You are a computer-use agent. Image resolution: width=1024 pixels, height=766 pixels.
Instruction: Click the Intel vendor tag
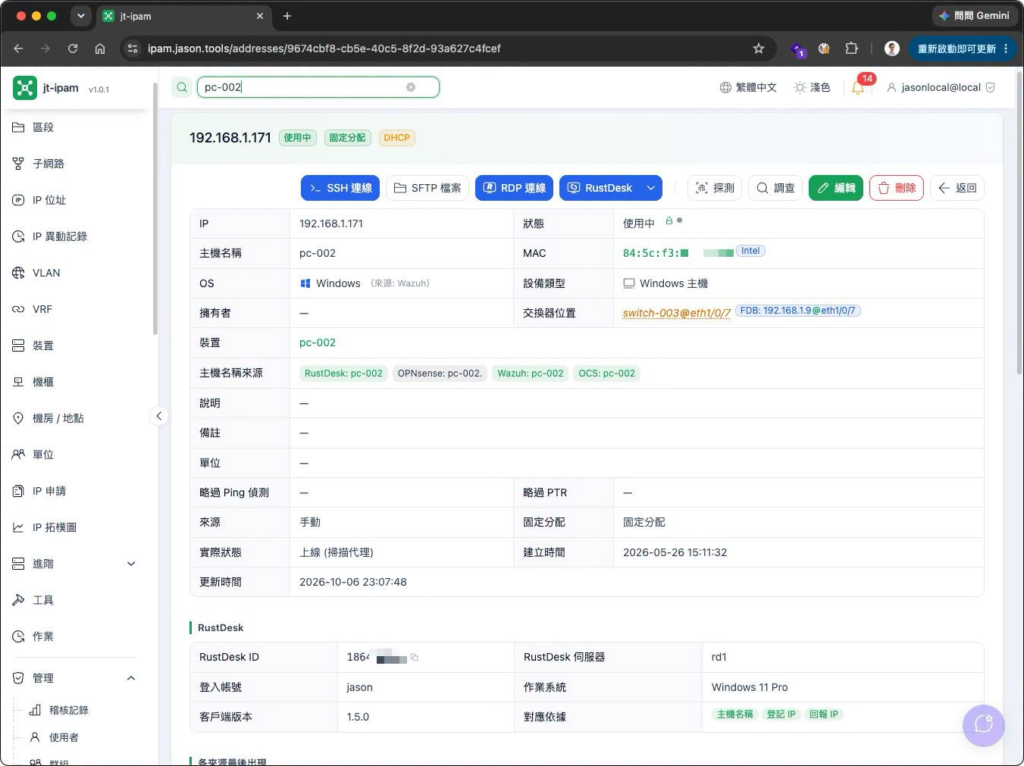pos(750,250)
